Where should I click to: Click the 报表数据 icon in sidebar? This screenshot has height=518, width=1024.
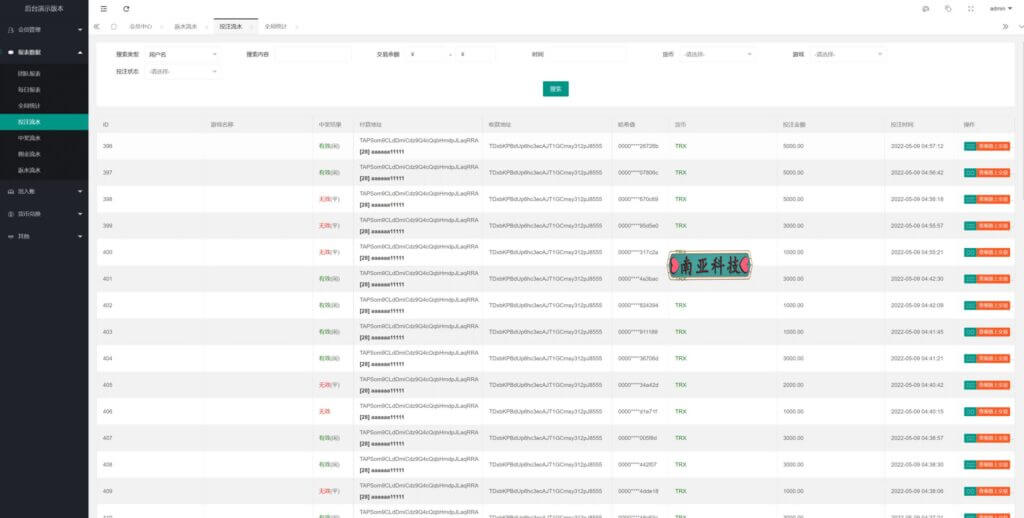pos(10,52)
